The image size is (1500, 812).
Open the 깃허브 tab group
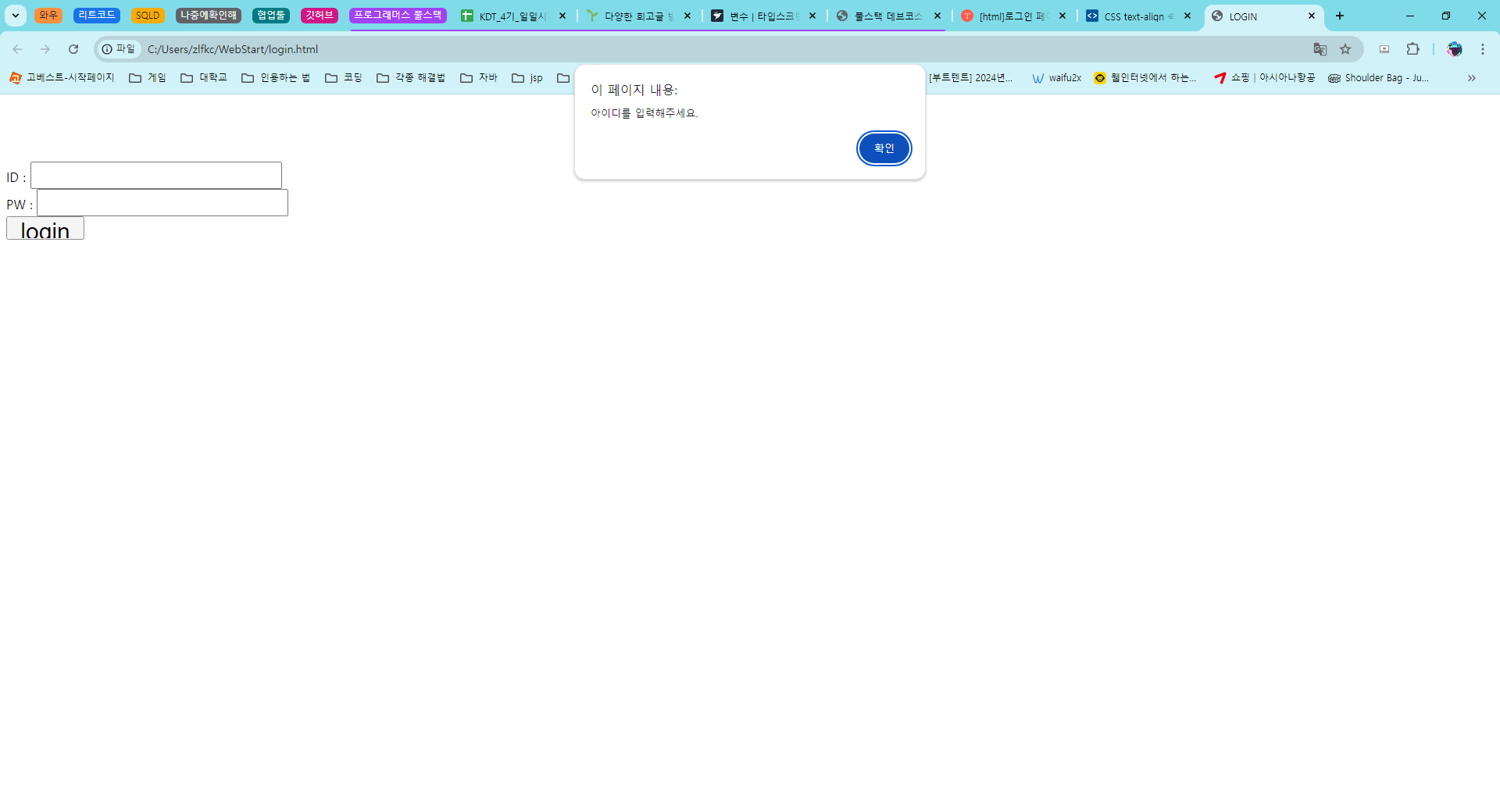tap(320, 16)
